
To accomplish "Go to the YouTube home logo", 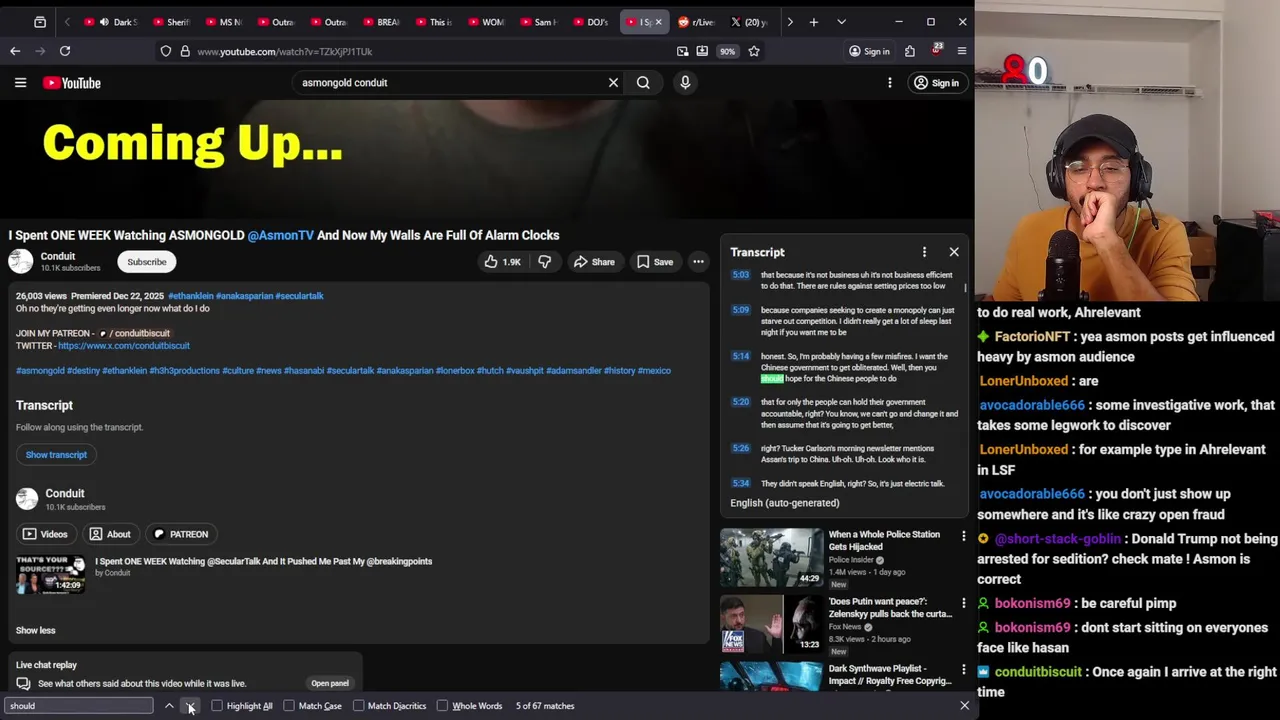I will pyautogui.click(x=72, y=83).
